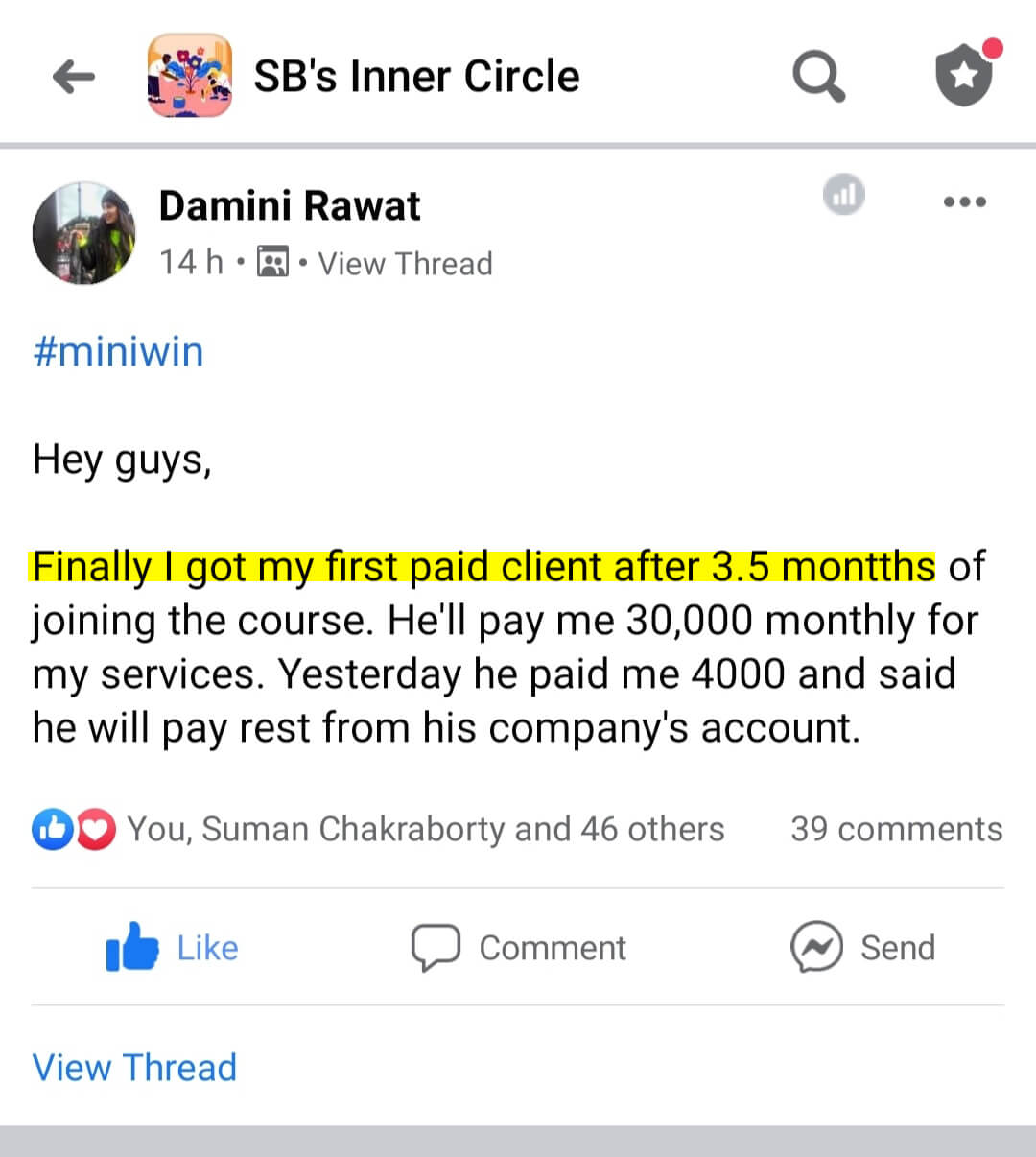The image size is (1036, 1157).
Task: Open the three-dot post options menu
Action: (x=965, y=201)
